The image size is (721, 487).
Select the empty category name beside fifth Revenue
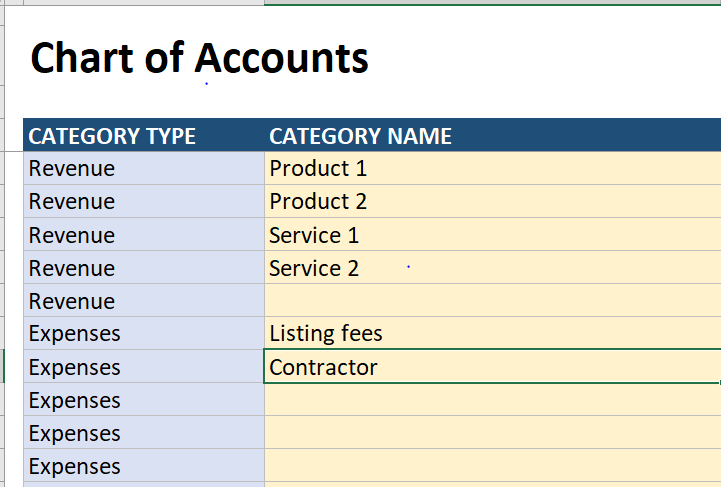[492, 300]
